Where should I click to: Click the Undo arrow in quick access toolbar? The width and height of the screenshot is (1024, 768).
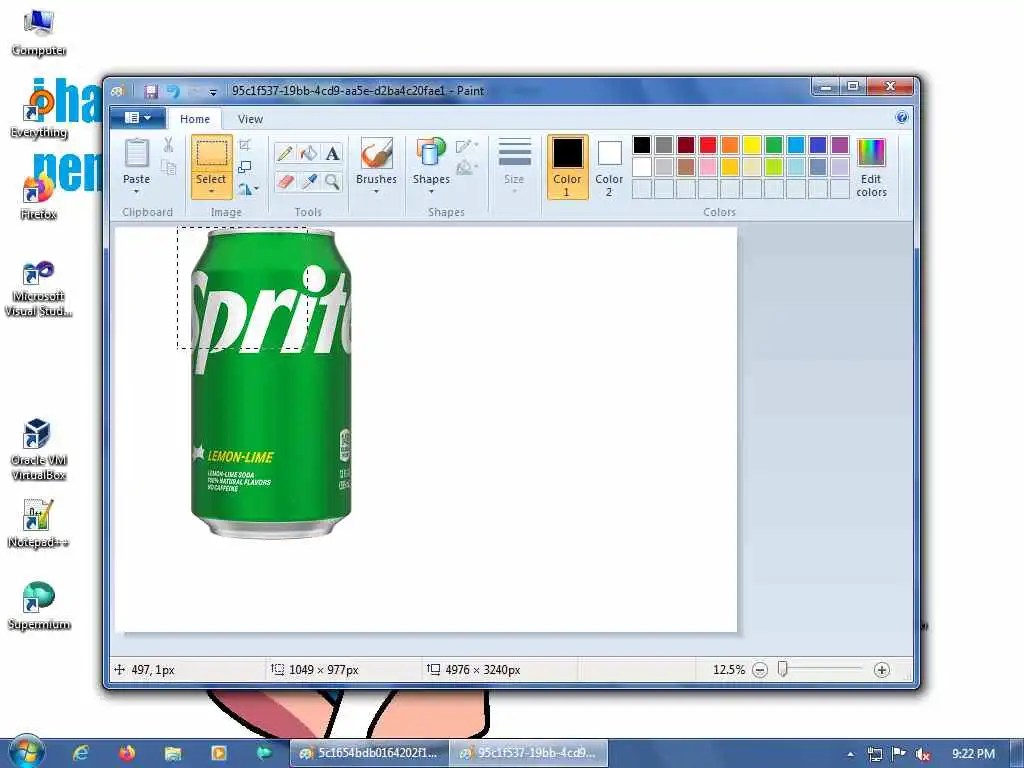(x=173, y=91)
